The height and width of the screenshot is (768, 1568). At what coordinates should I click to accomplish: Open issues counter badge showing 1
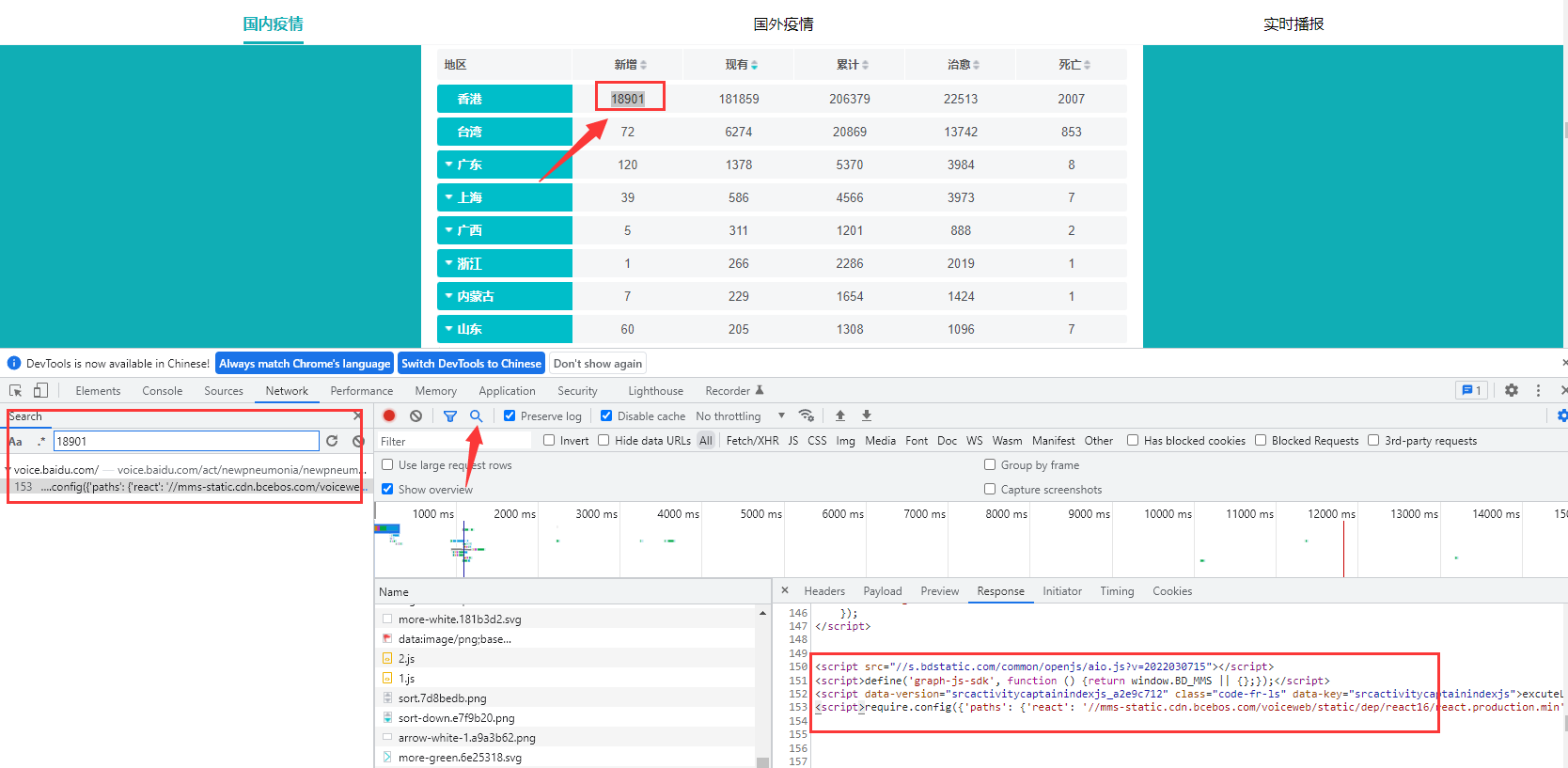pyautogui.click(x=1470, y=390)
